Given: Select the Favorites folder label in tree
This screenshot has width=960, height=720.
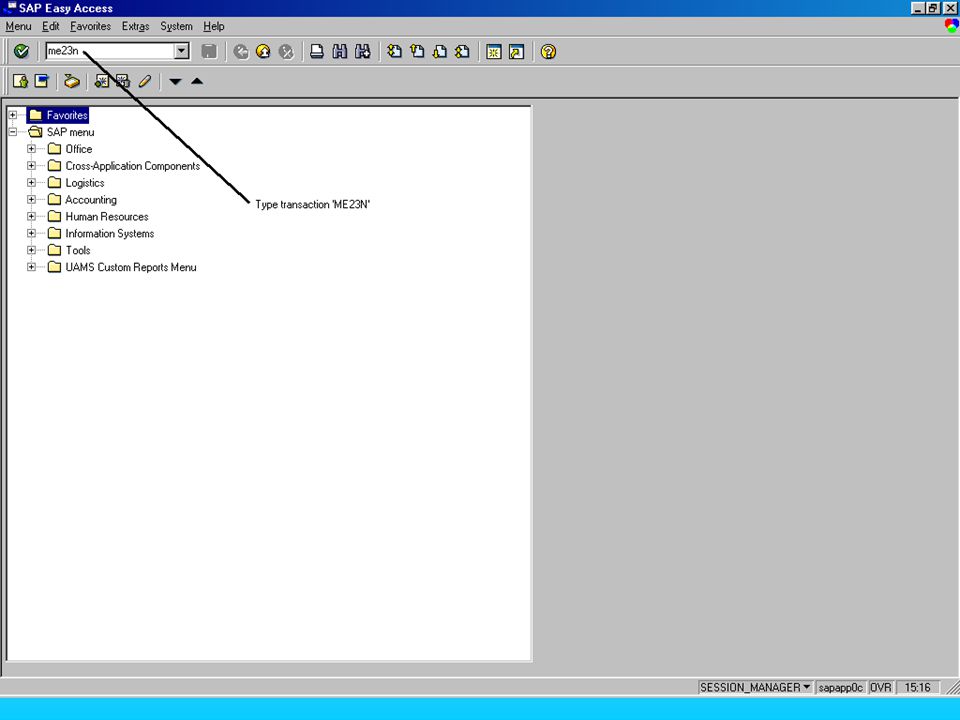Looking at the screenshot, I should [x=67, y=115].
